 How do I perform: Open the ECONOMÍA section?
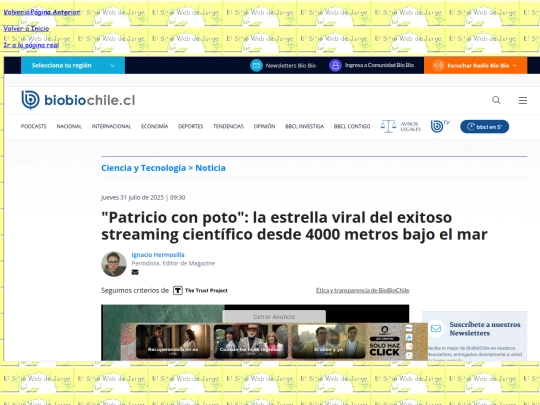tap(154, 126)
